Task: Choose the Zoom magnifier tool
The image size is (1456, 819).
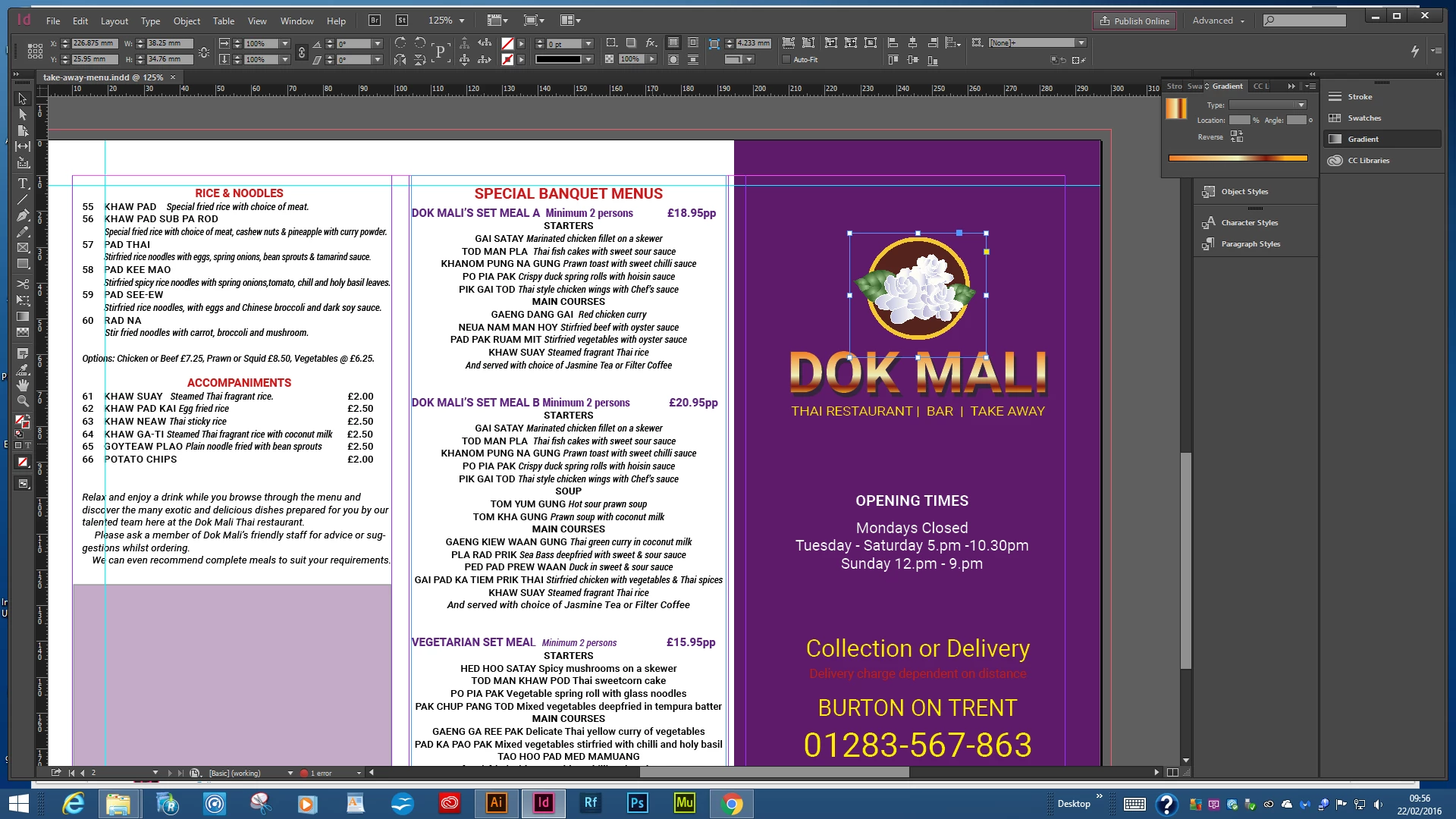Action: pos(23,401)
